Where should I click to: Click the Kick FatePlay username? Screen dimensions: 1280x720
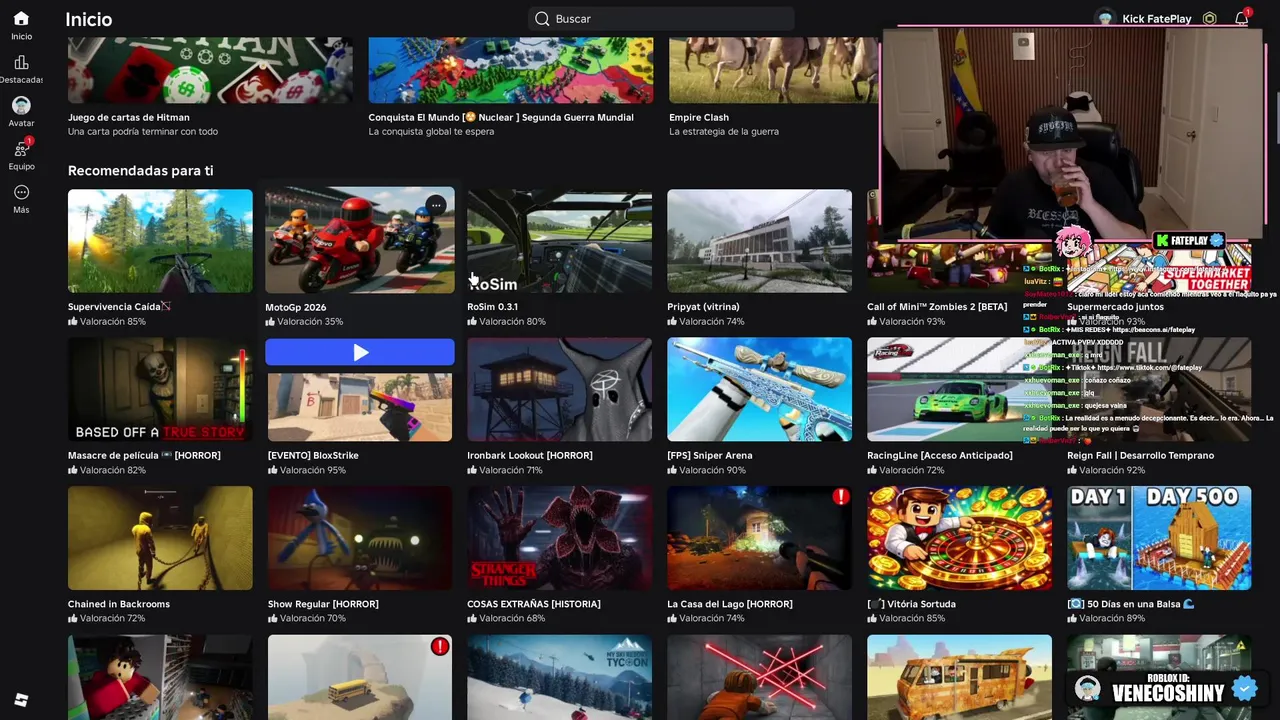click(1157, 19)
